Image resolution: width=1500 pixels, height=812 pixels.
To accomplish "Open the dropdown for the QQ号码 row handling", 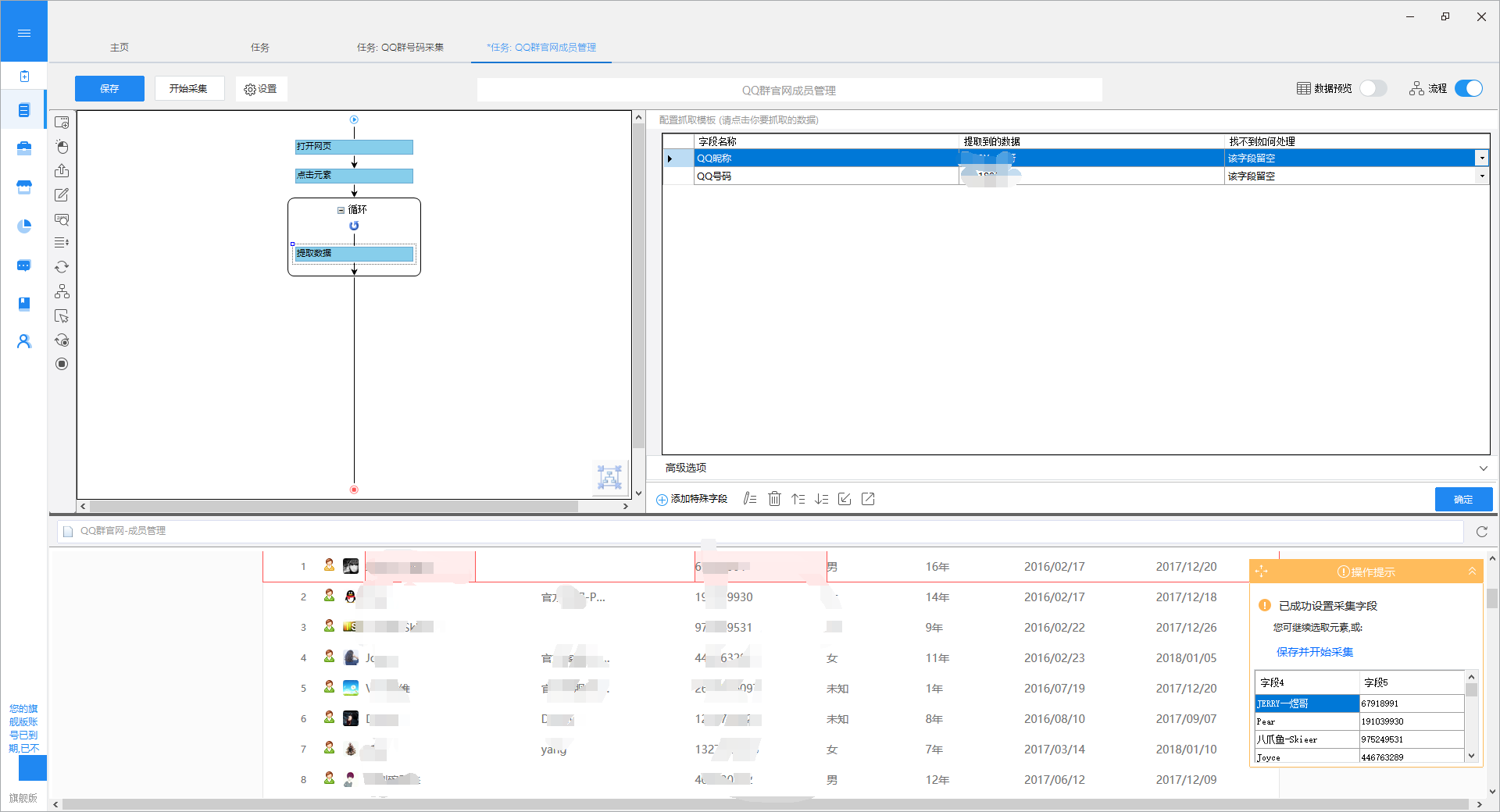I will [1481, 176].
